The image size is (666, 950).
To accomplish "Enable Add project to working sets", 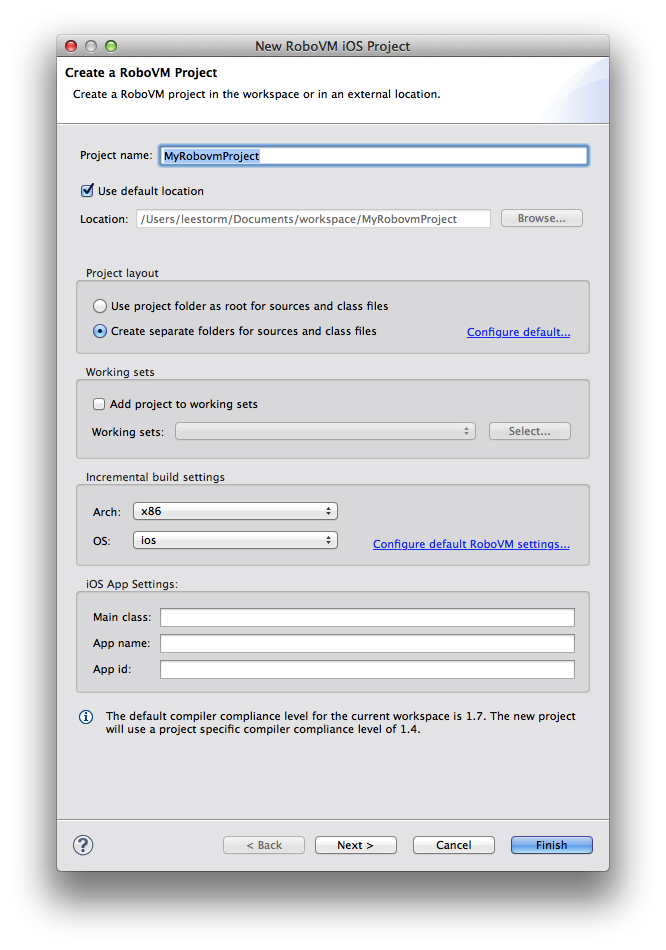I will [99, 404].
